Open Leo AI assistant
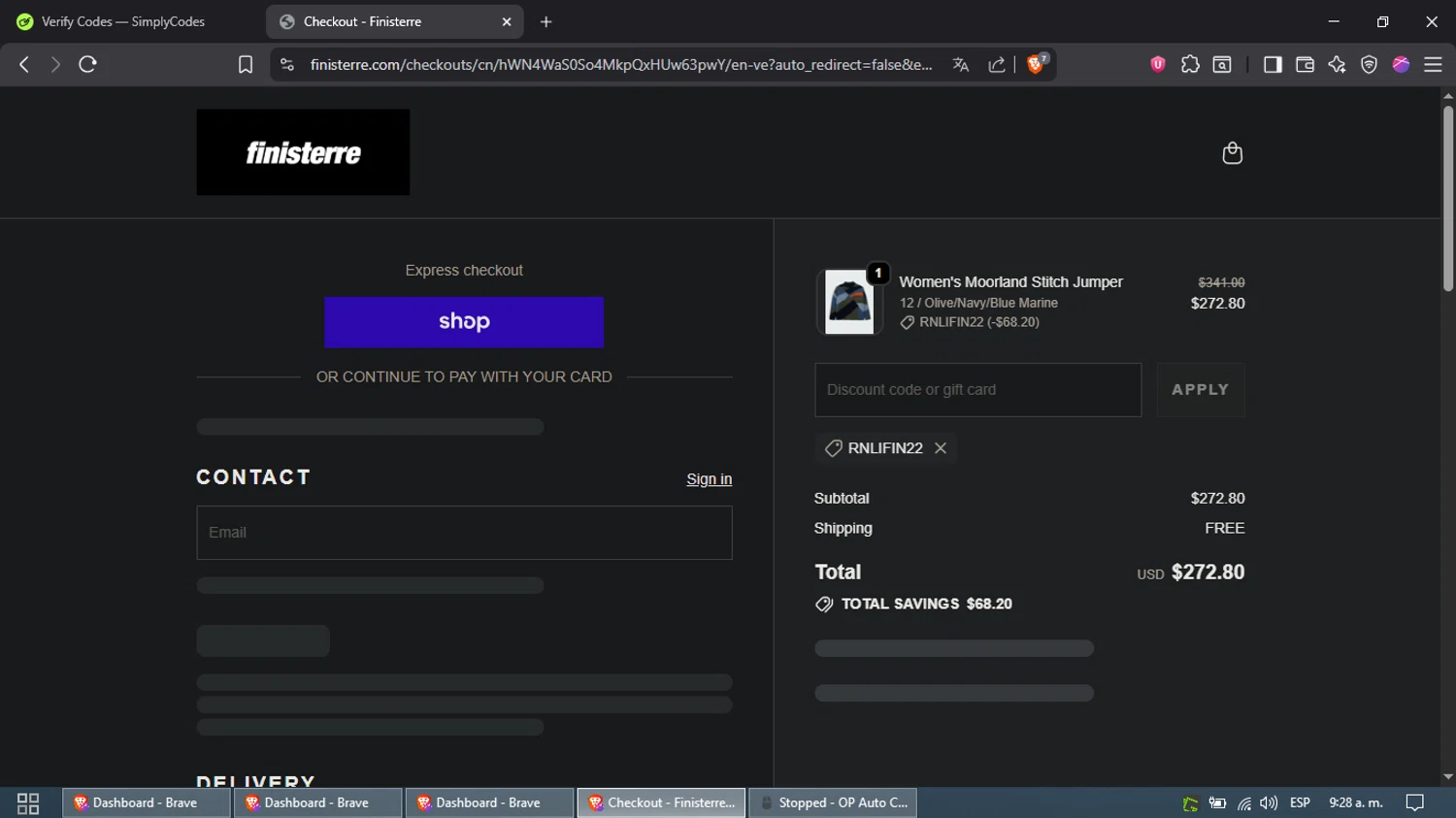 [1337, 64]
